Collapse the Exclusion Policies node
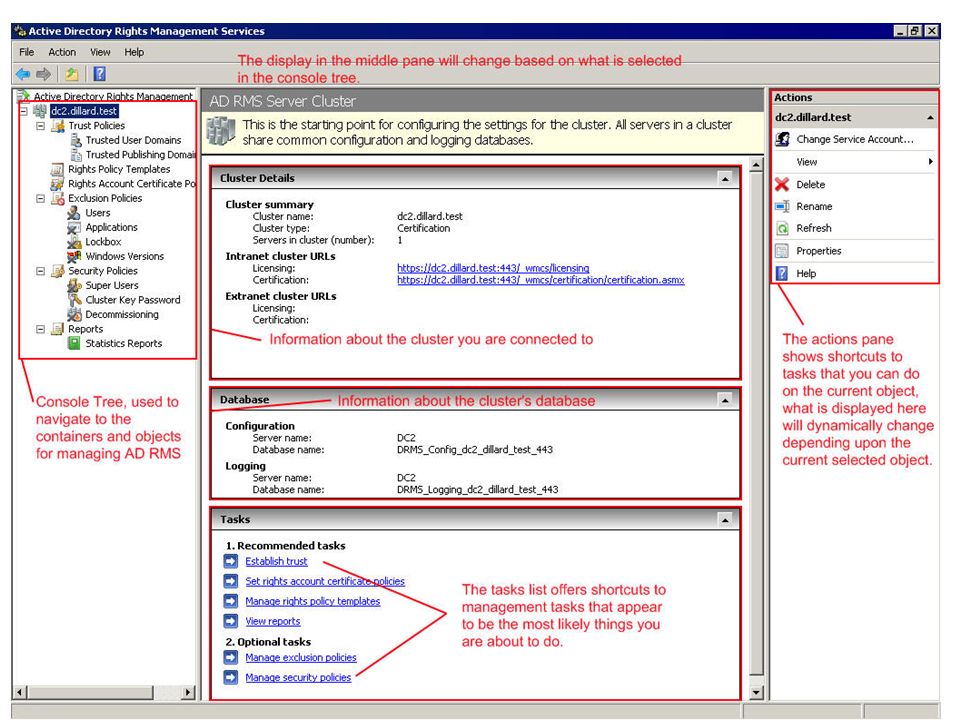The width and height of the screenshot is (960, 720). tap(40, 198)
